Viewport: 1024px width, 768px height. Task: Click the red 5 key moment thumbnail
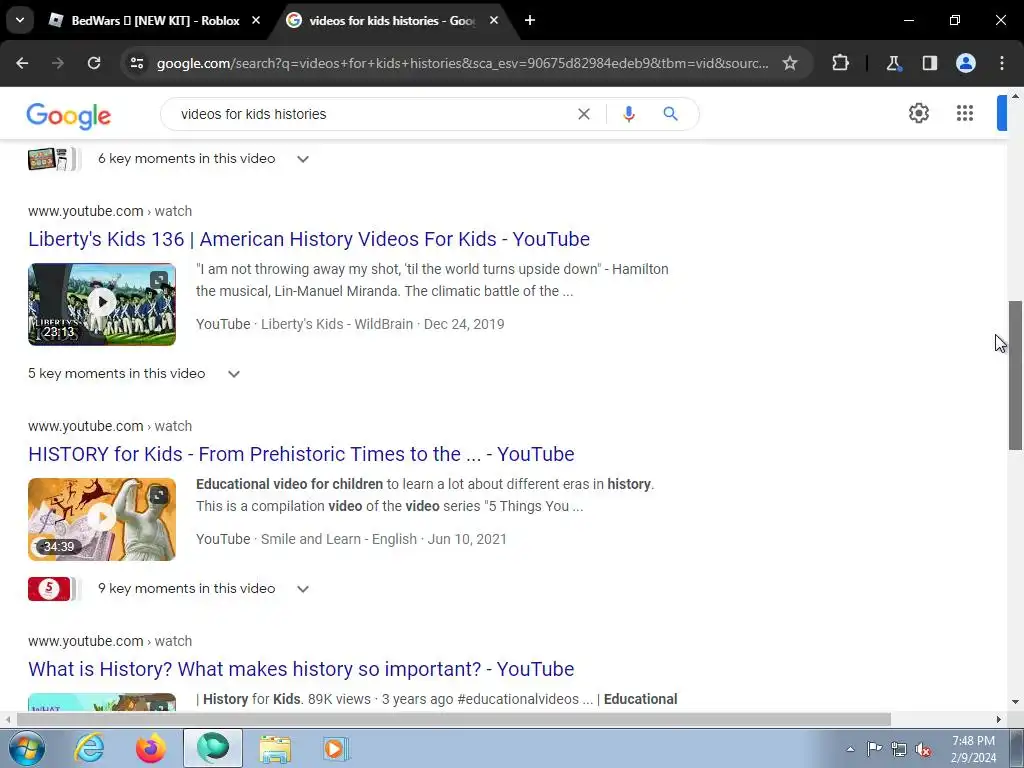coord(49,588)
